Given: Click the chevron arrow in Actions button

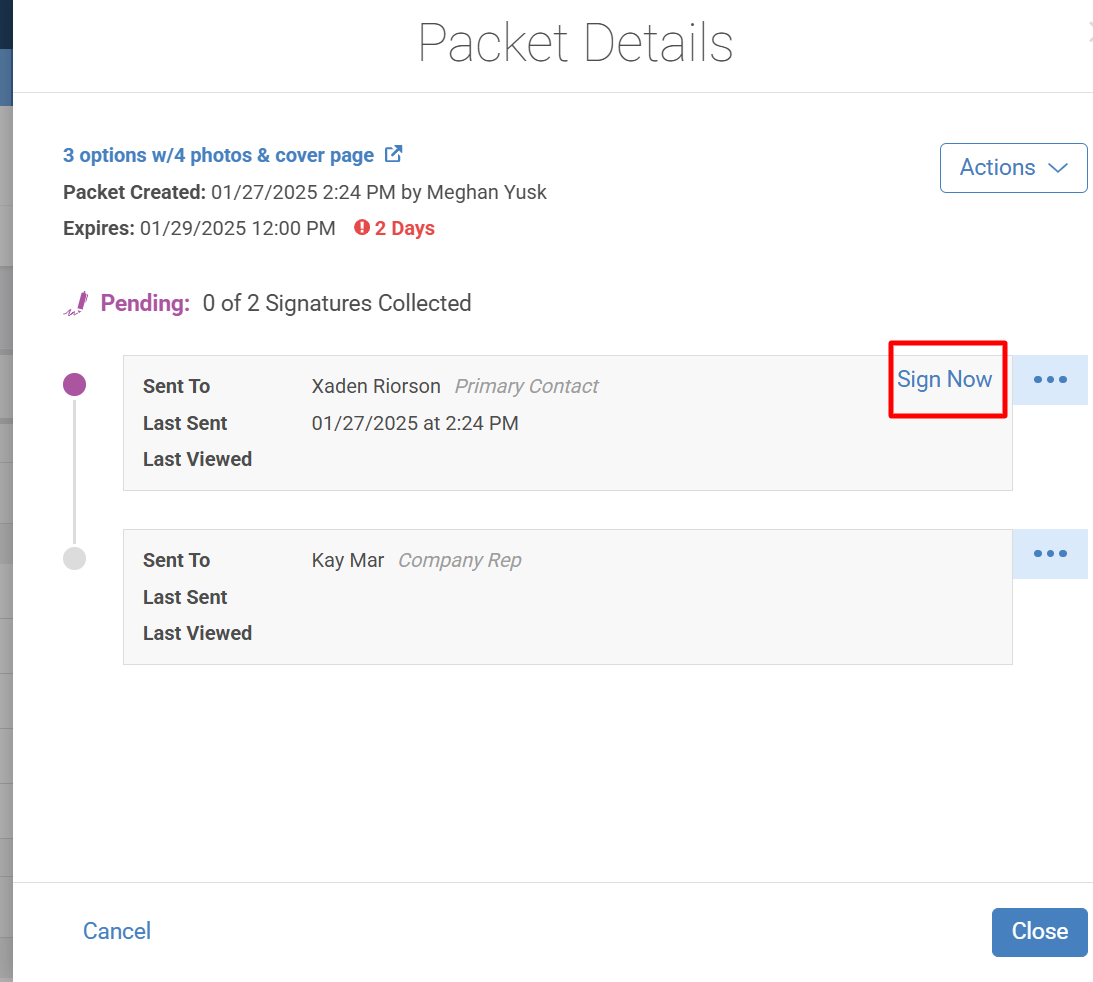Looking at the screenshot, I should point(1058,168).
